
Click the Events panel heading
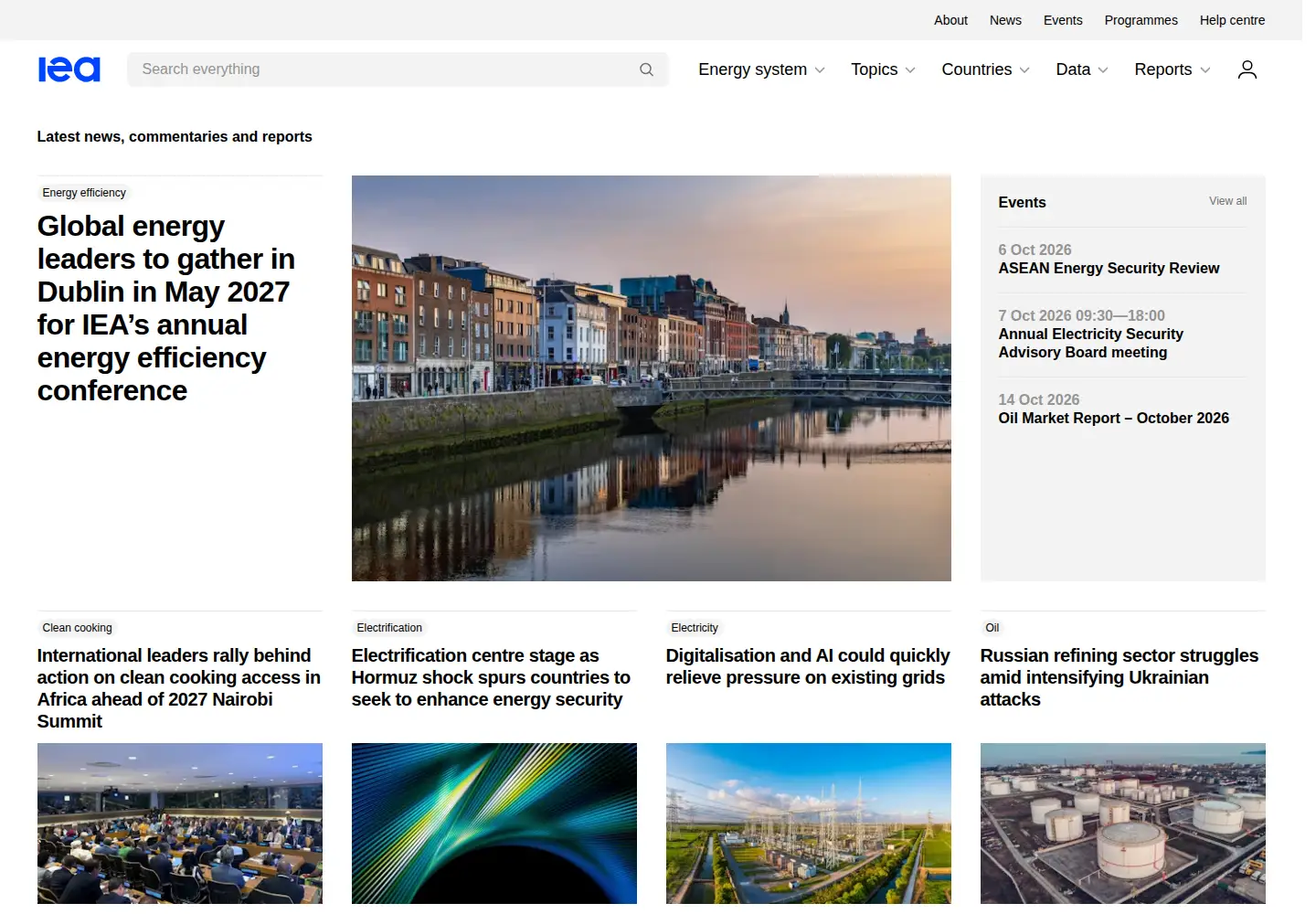1022,203
